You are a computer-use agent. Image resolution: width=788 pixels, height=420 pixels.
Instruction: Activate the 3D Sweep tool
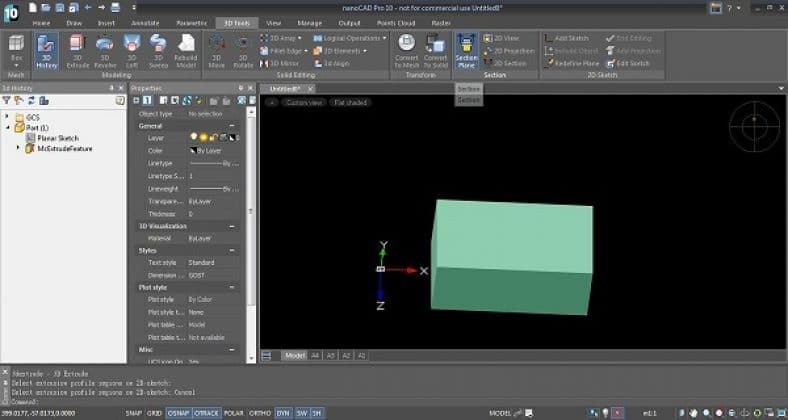pyautogui.click(x=159, y=48)
